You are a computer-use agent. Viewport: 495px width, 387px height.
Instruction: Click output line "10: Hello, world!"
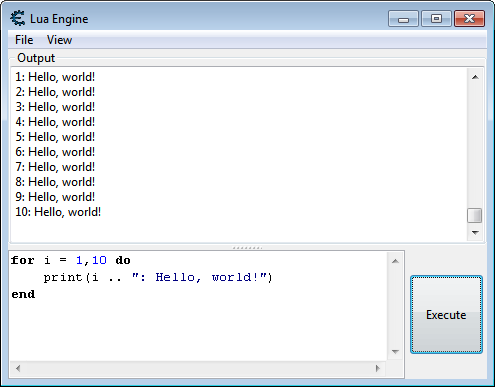[x=58, y=212]
